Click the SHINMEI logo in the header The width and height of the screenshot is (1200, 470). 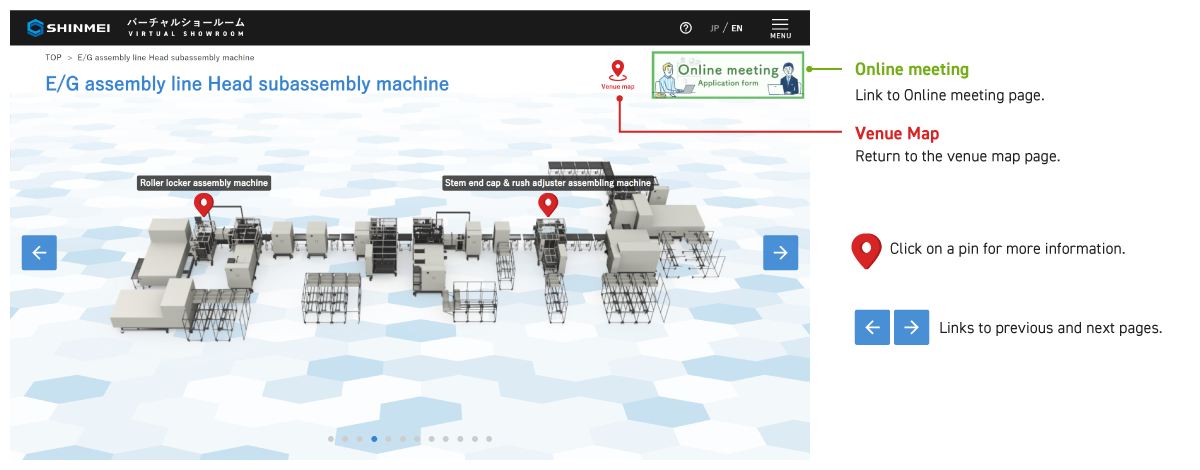(69, 27)
